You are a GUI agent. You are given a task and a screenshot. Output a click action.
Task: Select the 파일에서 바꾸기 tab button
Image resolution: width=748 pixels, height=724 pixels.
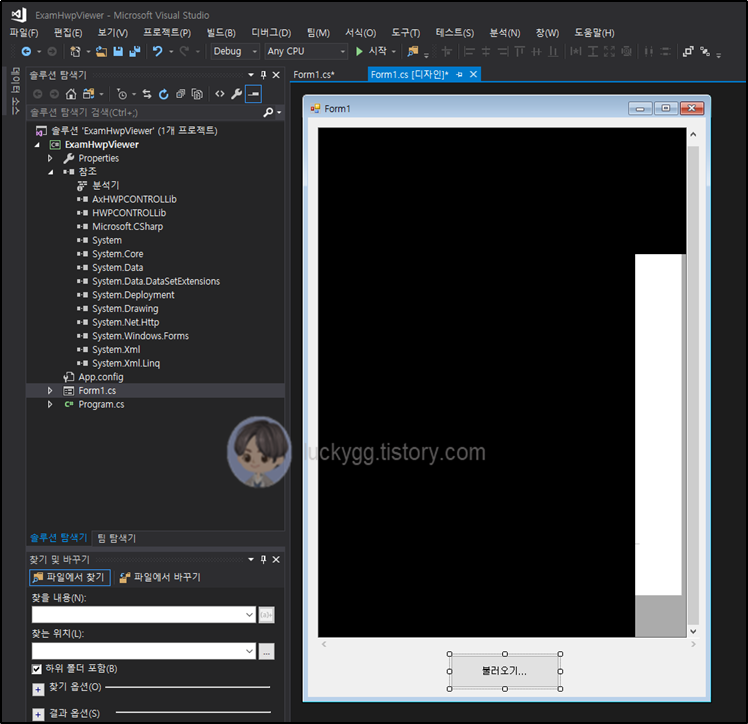(x=160, y=578)
